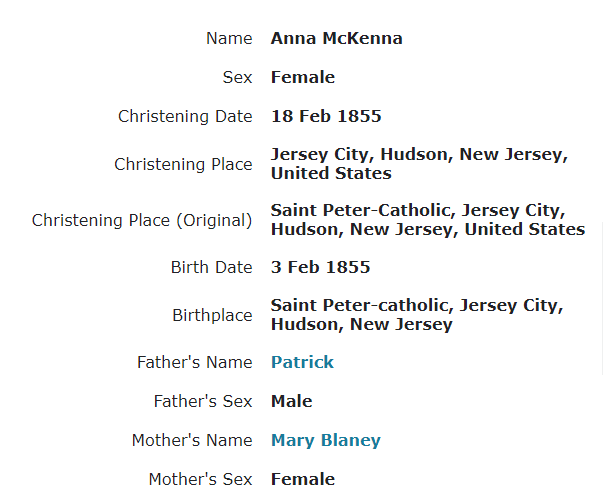Click the Sex field label
The image size is (603, 501).
coord(237,78)
